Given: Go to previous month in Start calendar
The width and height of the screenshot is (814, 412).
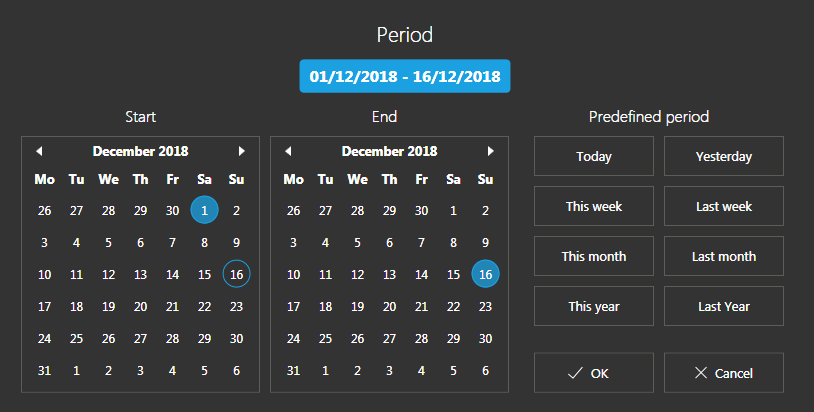Looking at the screenshot, I should coord(39,151).
